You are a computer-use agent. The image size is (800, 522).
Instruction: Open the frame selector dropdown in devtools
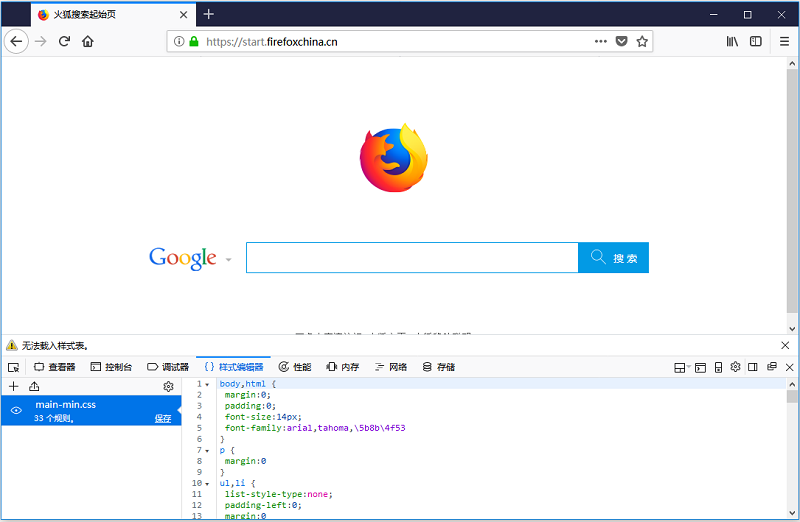pos(682,367)
